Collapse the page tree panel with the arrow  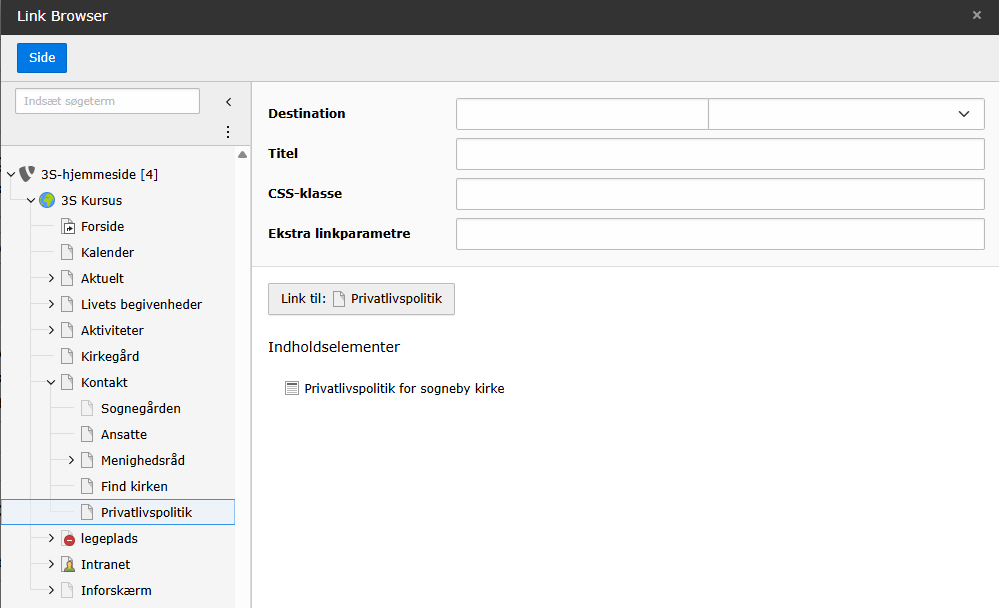pyautogui.click(x=228, y=102)
